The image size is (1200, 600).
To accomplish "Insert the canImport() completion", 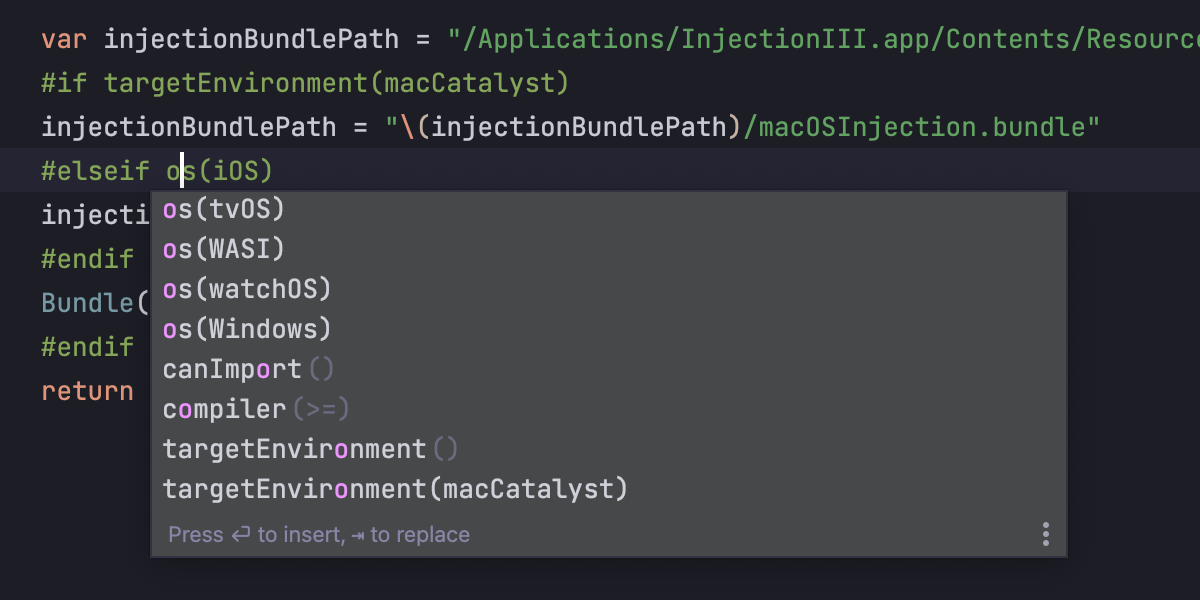I will (608, 369).
